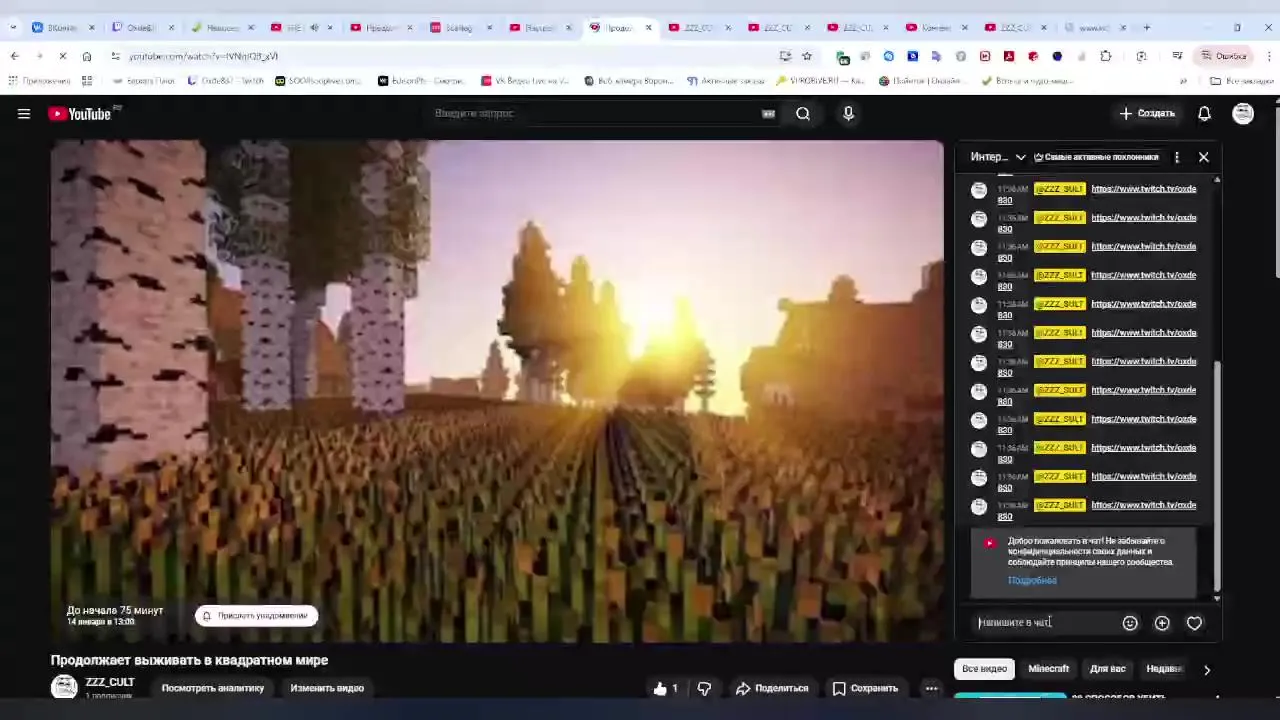Expand the chat mode dropdown Интер...
Screen dimensions: 1280x720
[997, 157]
